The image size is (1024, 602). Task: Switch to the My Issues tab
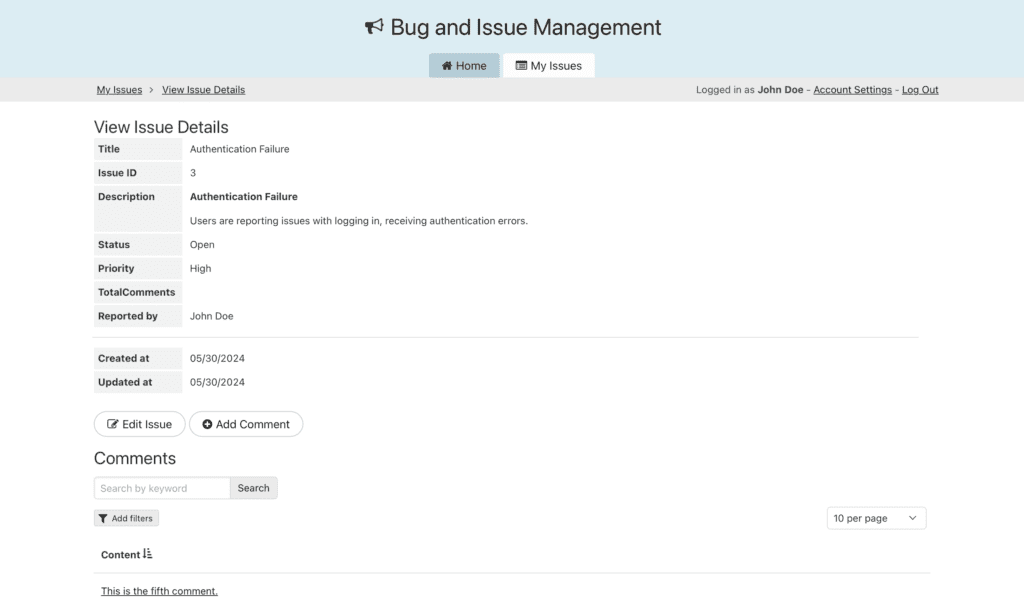tap(549, 66)
